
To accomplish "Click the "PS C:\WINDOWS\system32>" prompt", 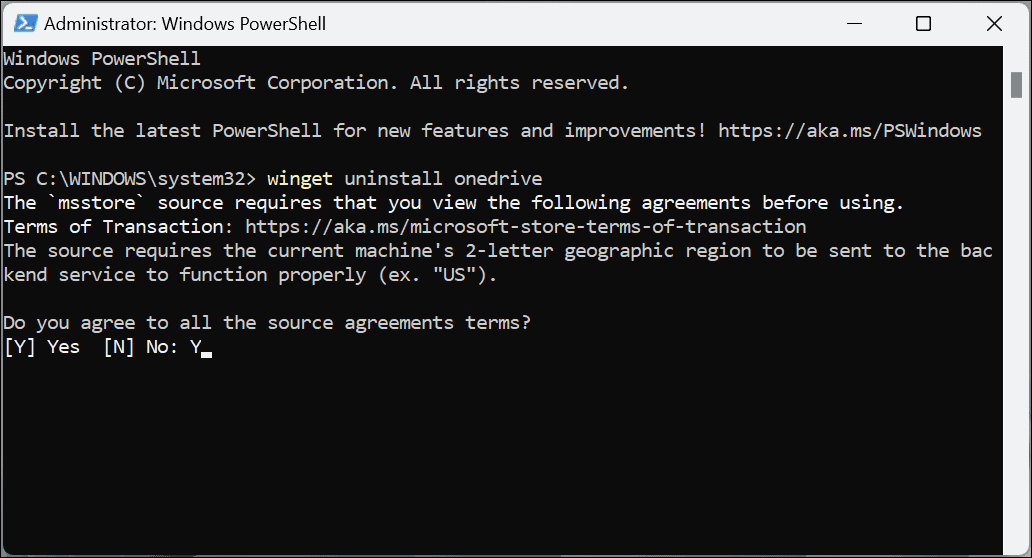I will (130, 179).
